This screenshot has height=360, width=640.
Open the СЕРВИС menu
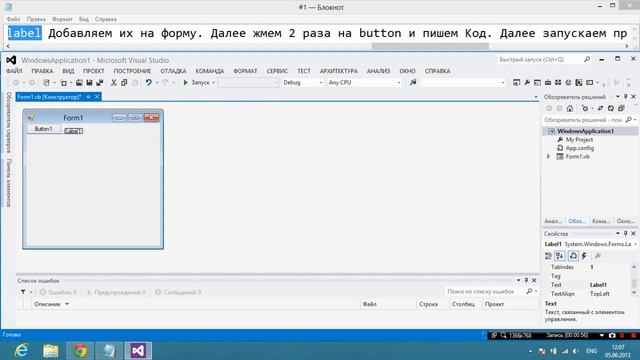(x=277, y=71)
